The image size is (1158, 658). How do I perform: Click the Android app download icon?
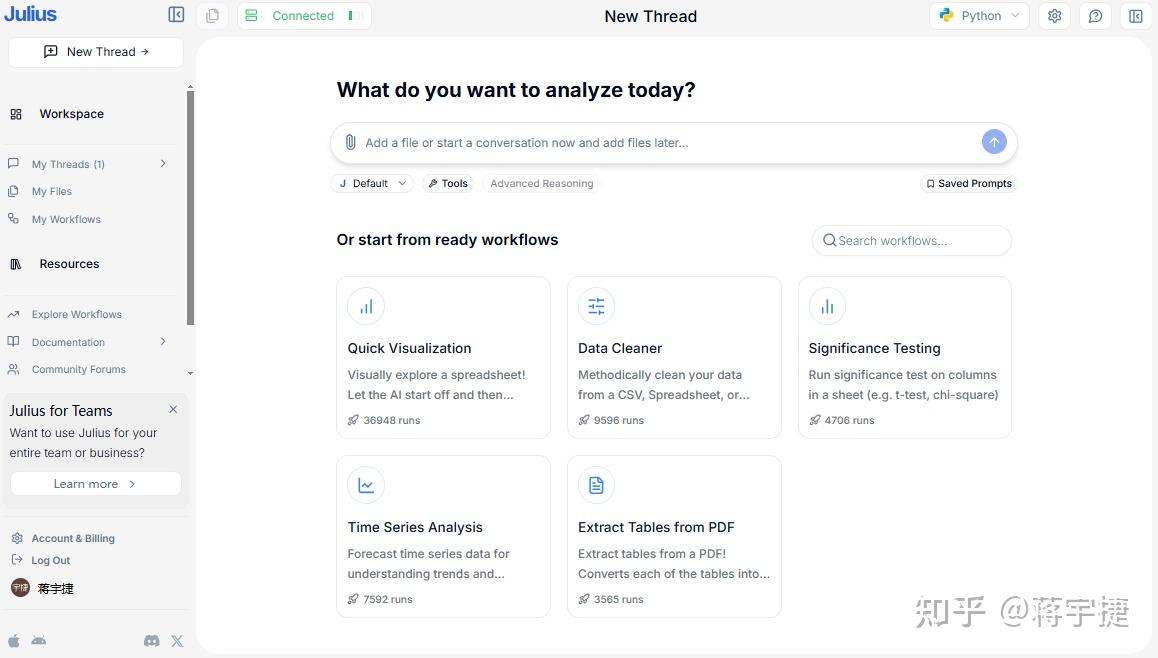[x=38, y=641]
